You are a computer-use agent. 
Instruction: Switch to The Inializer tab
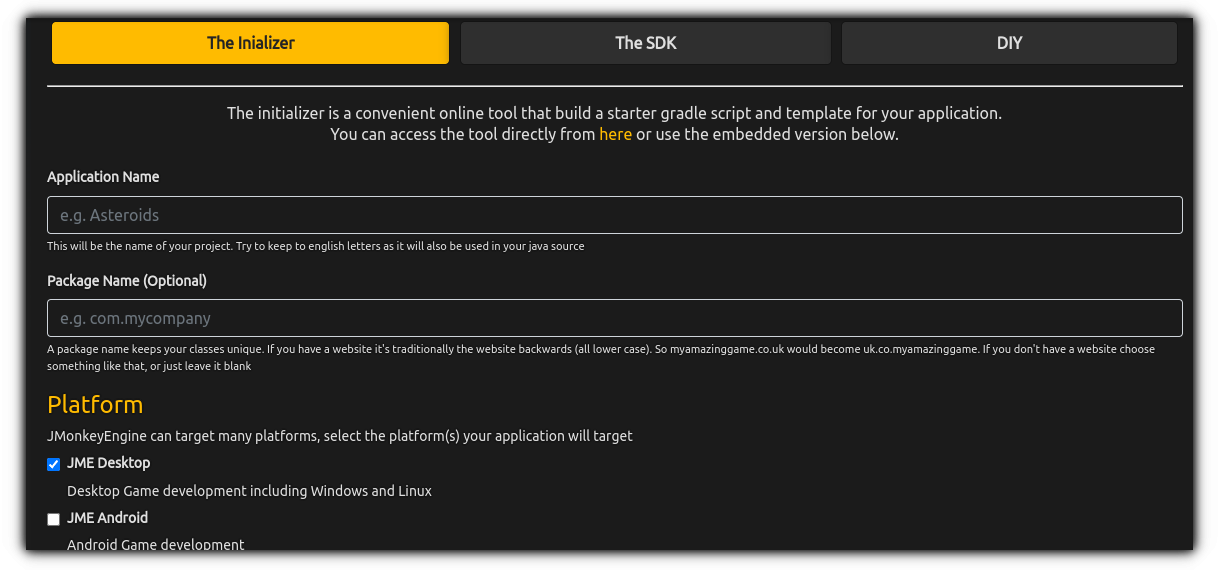tap(250, 43)
